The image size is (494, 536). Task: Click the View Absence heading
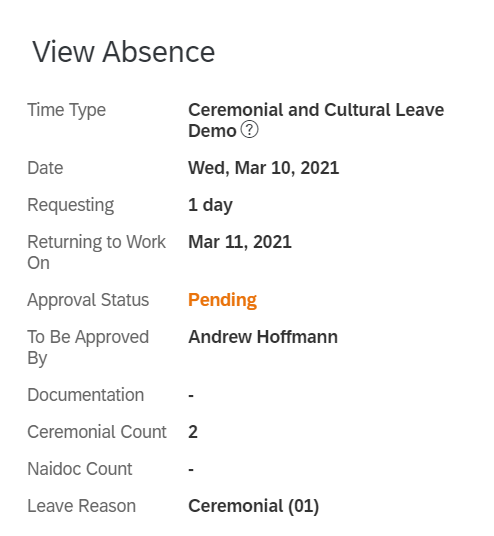click(124, 52)
